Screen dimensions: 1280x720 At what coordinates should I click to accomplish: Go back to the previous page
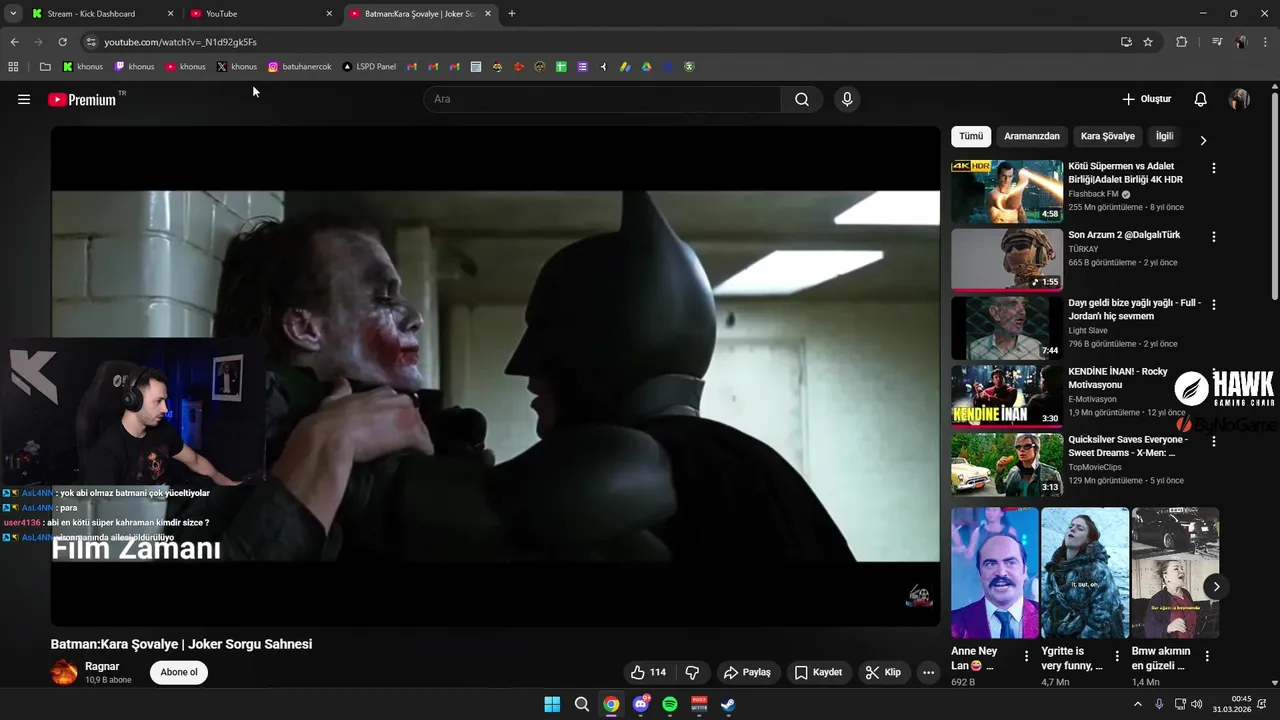[x=14, y=42]
